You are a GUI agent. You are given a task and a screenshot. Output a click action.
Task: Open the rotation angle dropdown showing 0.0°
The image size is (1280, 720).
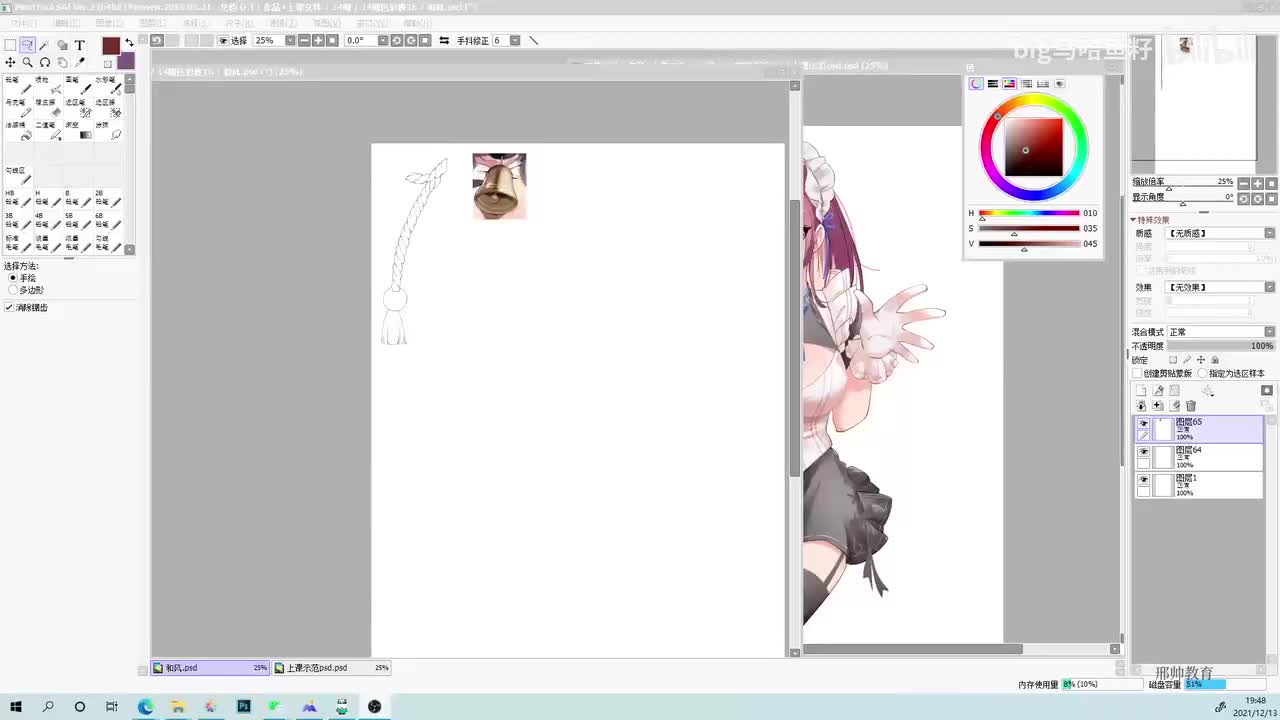tap(382, 41)
